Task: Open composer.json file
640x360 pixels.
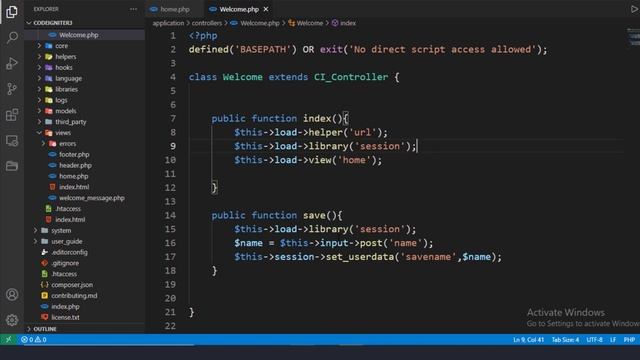Action: 72,285
